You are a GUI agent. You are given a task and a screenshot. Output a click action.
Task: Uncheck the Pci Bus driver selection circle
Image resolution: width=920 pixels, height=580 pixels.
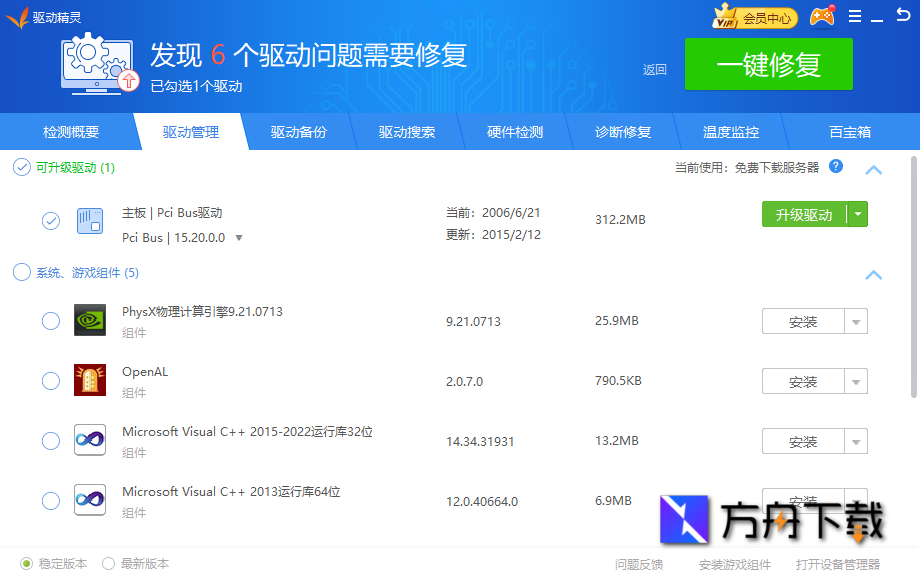[51, 221]
